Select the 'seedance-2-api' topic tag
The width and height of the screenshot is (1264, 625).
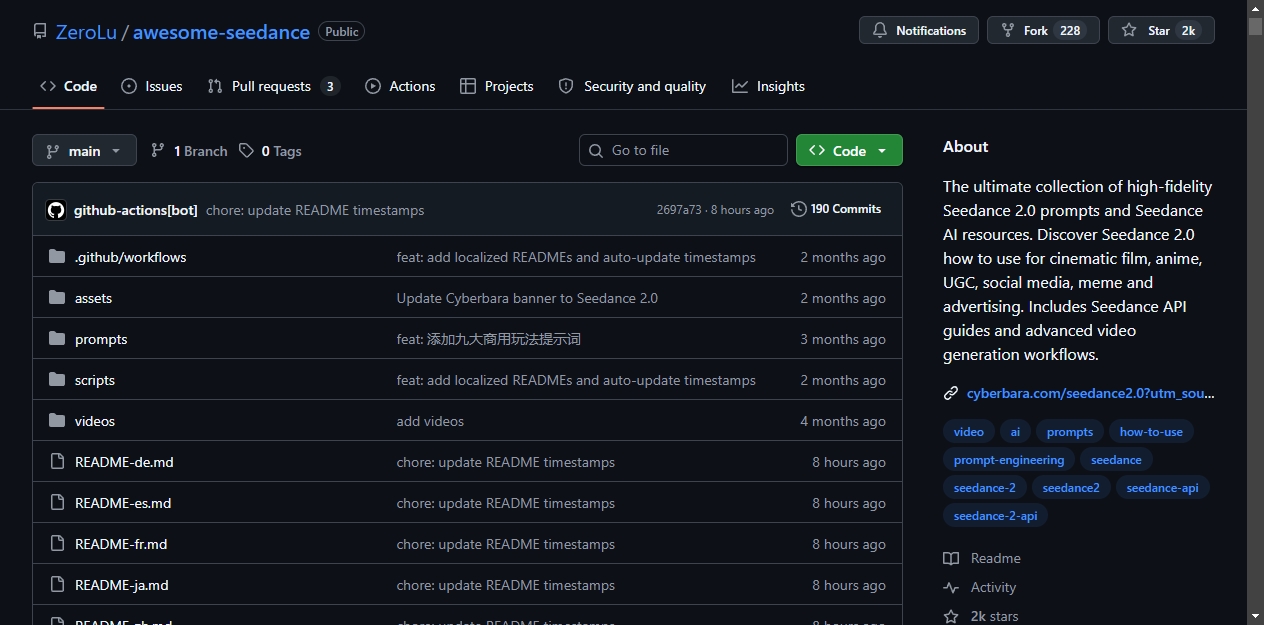point(996,516)
